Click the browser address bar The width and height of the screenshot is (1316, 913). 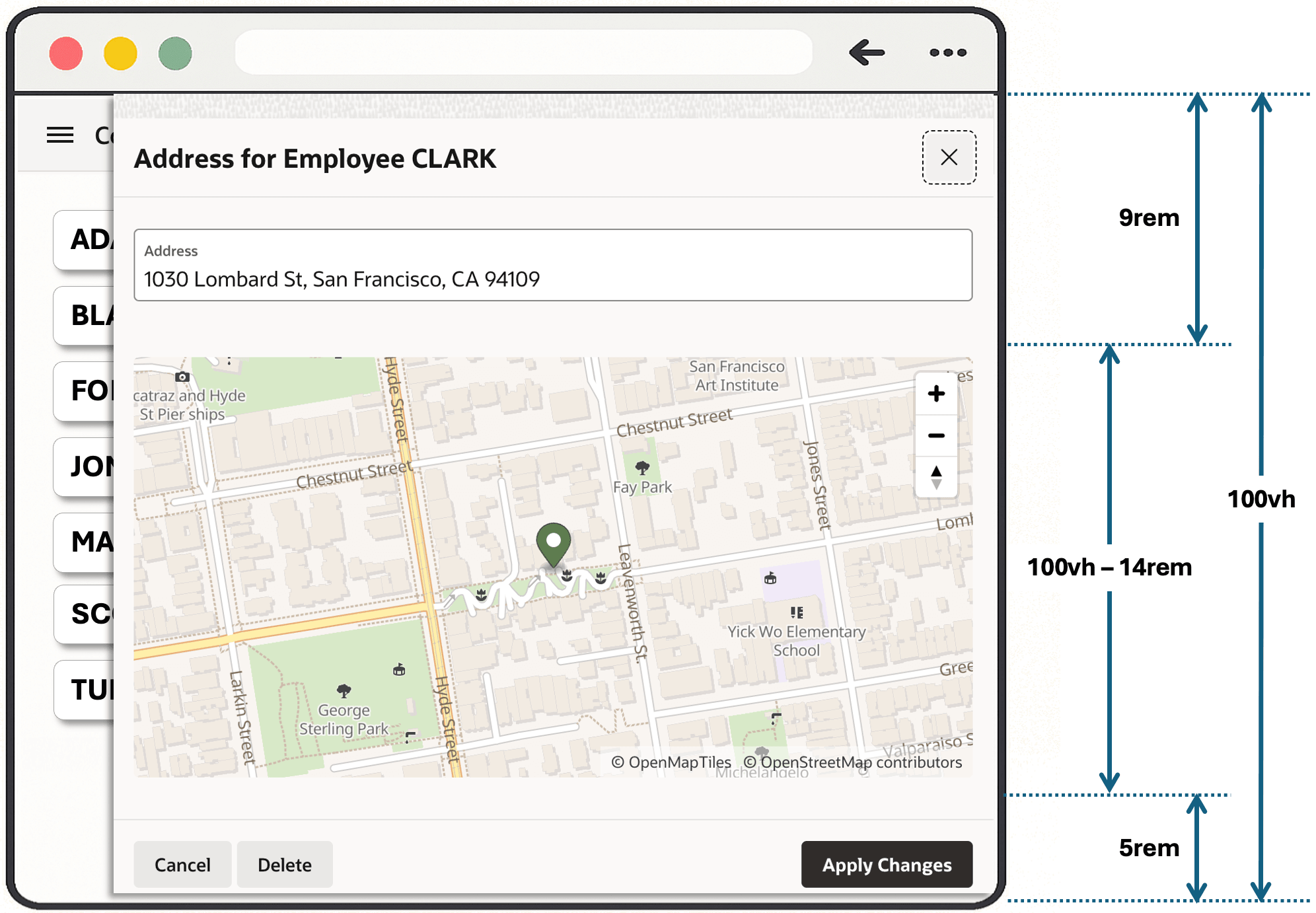pyautogui.click(x=523, y=52)
